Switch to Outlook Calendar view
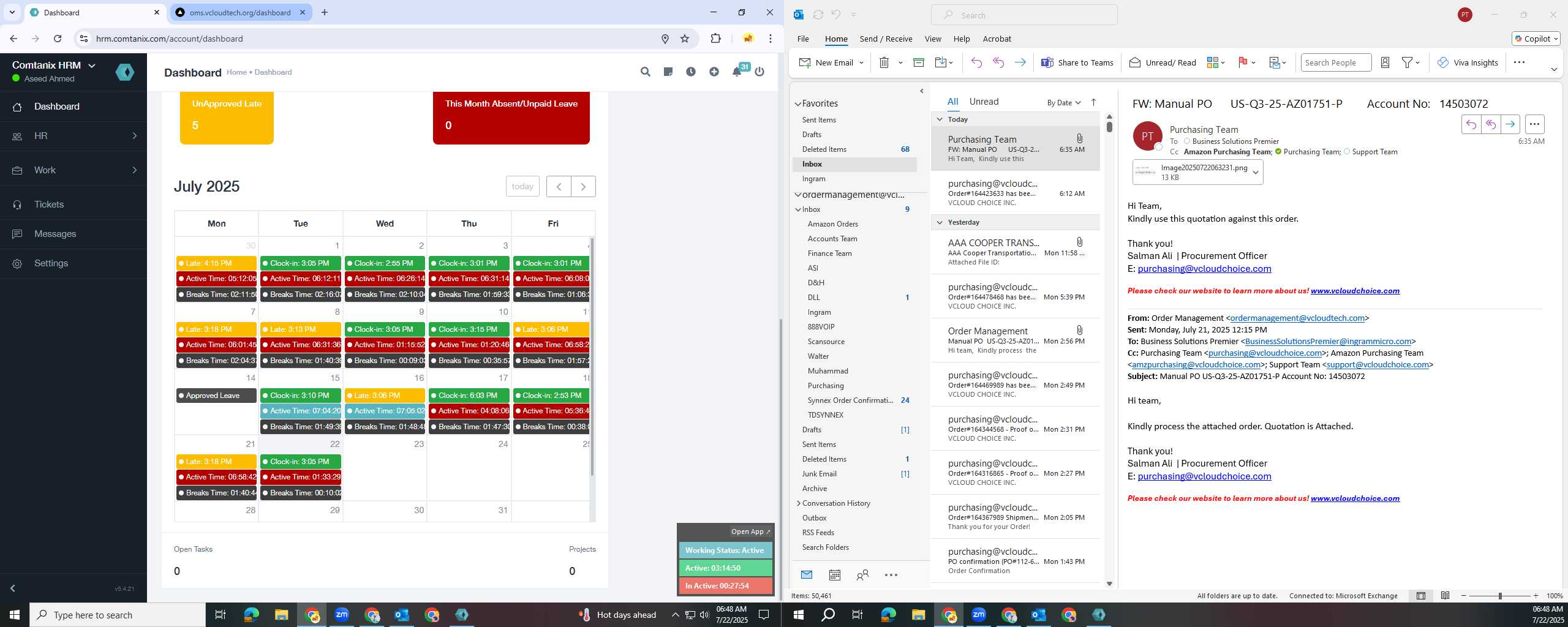The image size is (1568, 627). tap(834, 575)
